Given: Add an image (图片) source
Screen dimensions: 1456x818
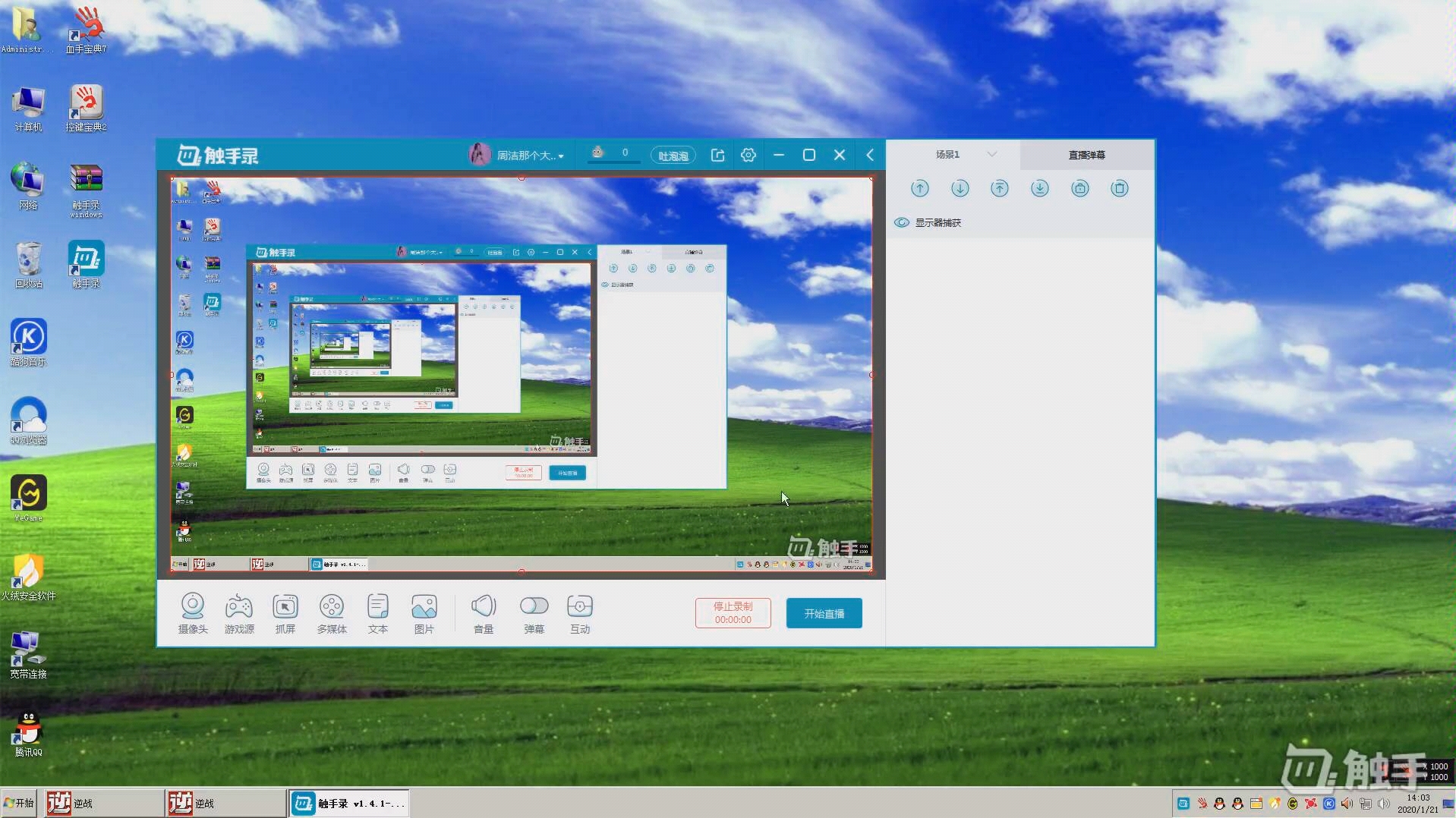Looking at the screenshot, I should pos(424,613).
